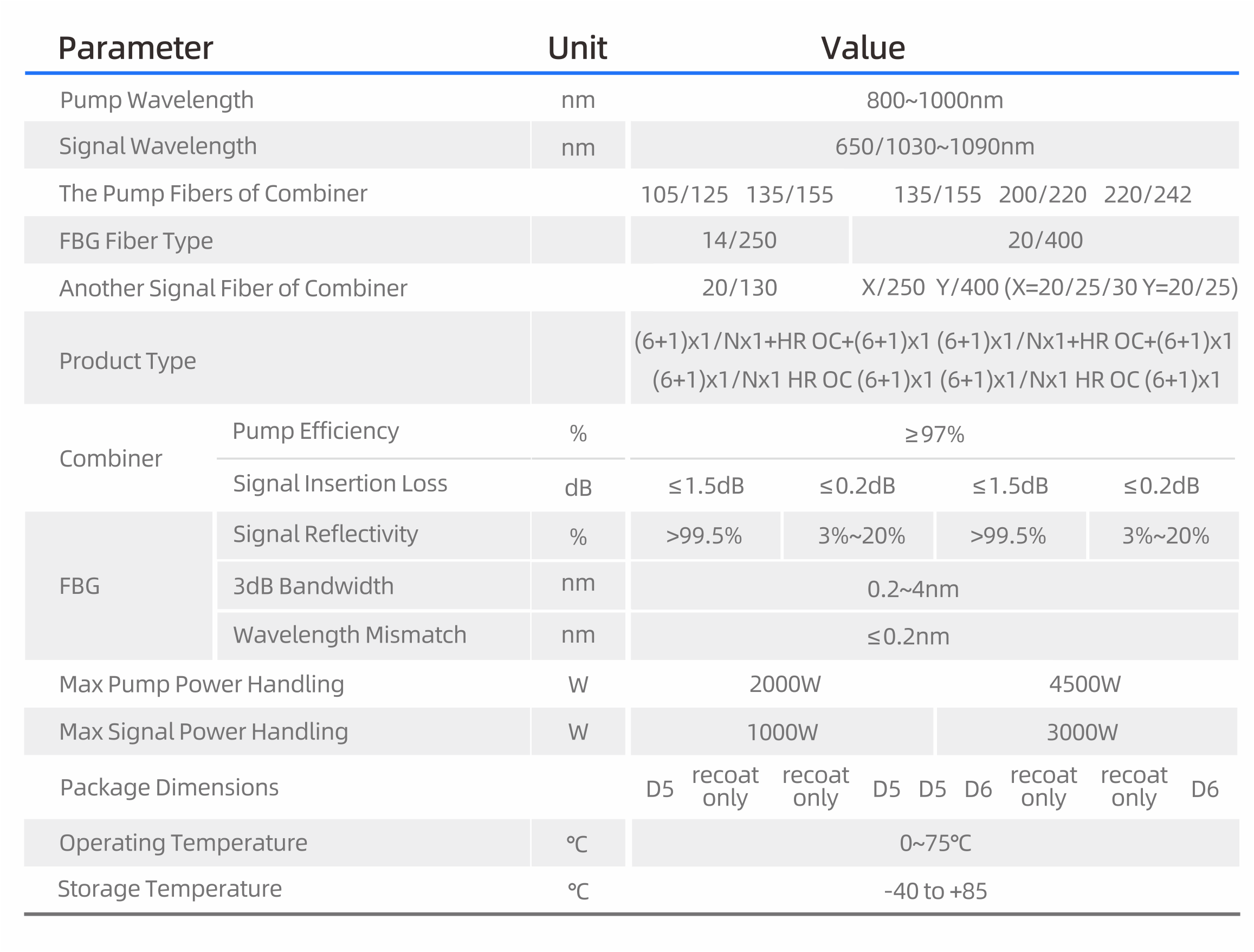Viewport: 1254px width, 952px height.
Task: Click the Wavelength Mismatch label
Action: (x=350, y=635)
